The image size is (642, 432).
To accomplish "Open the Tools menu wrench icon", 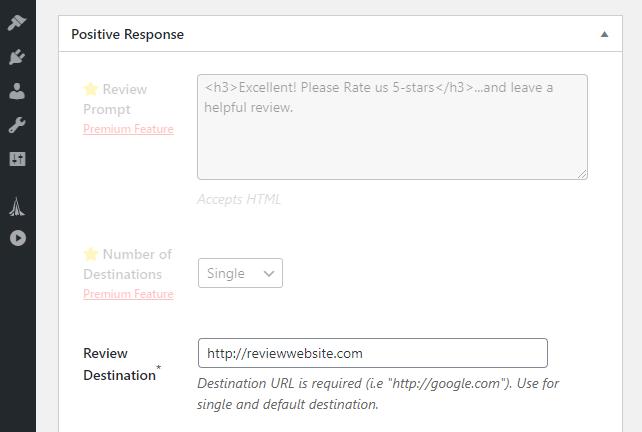I will (x=17, y=126).
